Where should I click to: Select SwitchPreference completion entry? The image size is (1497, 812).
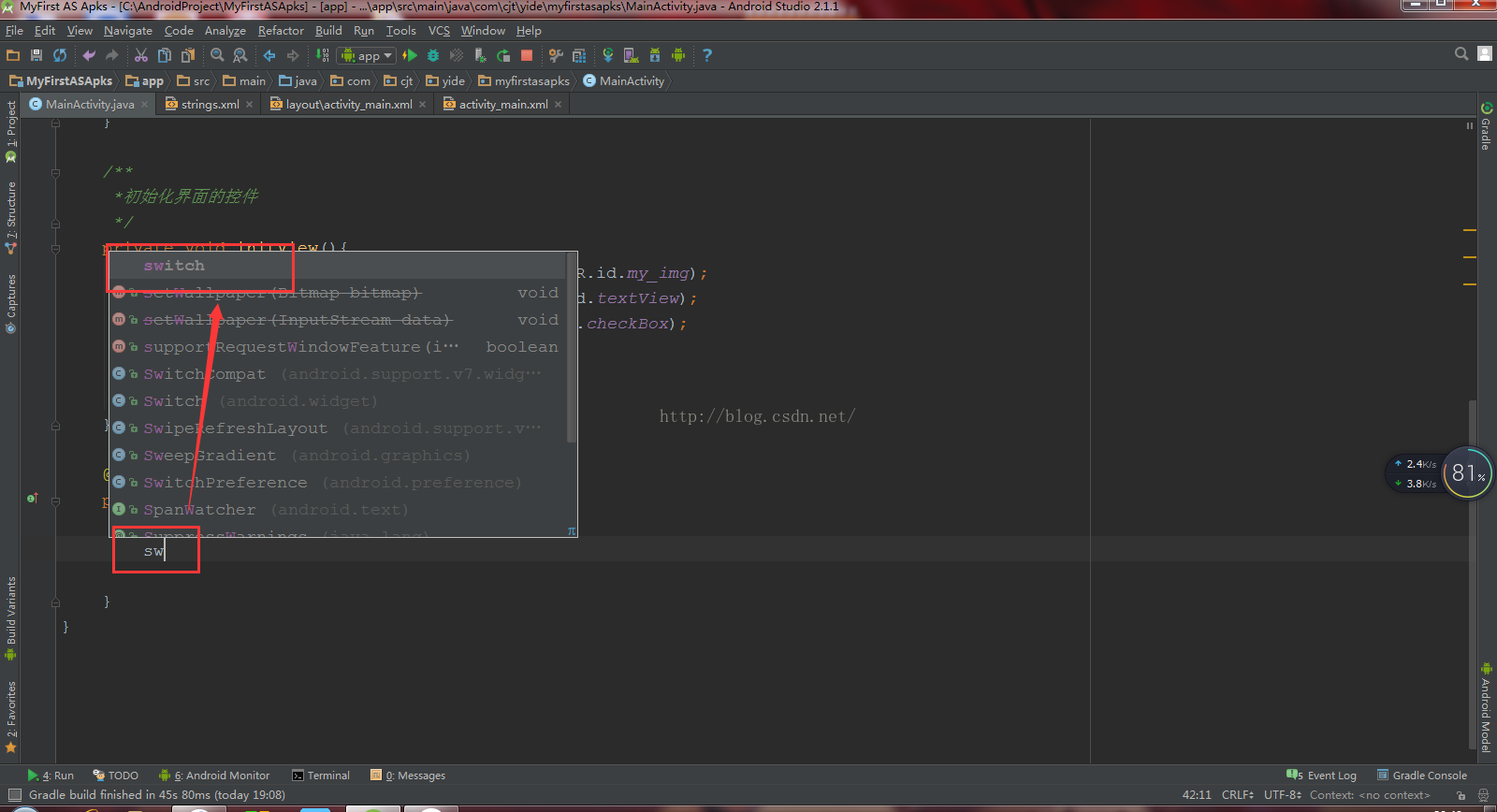(338, 483)
